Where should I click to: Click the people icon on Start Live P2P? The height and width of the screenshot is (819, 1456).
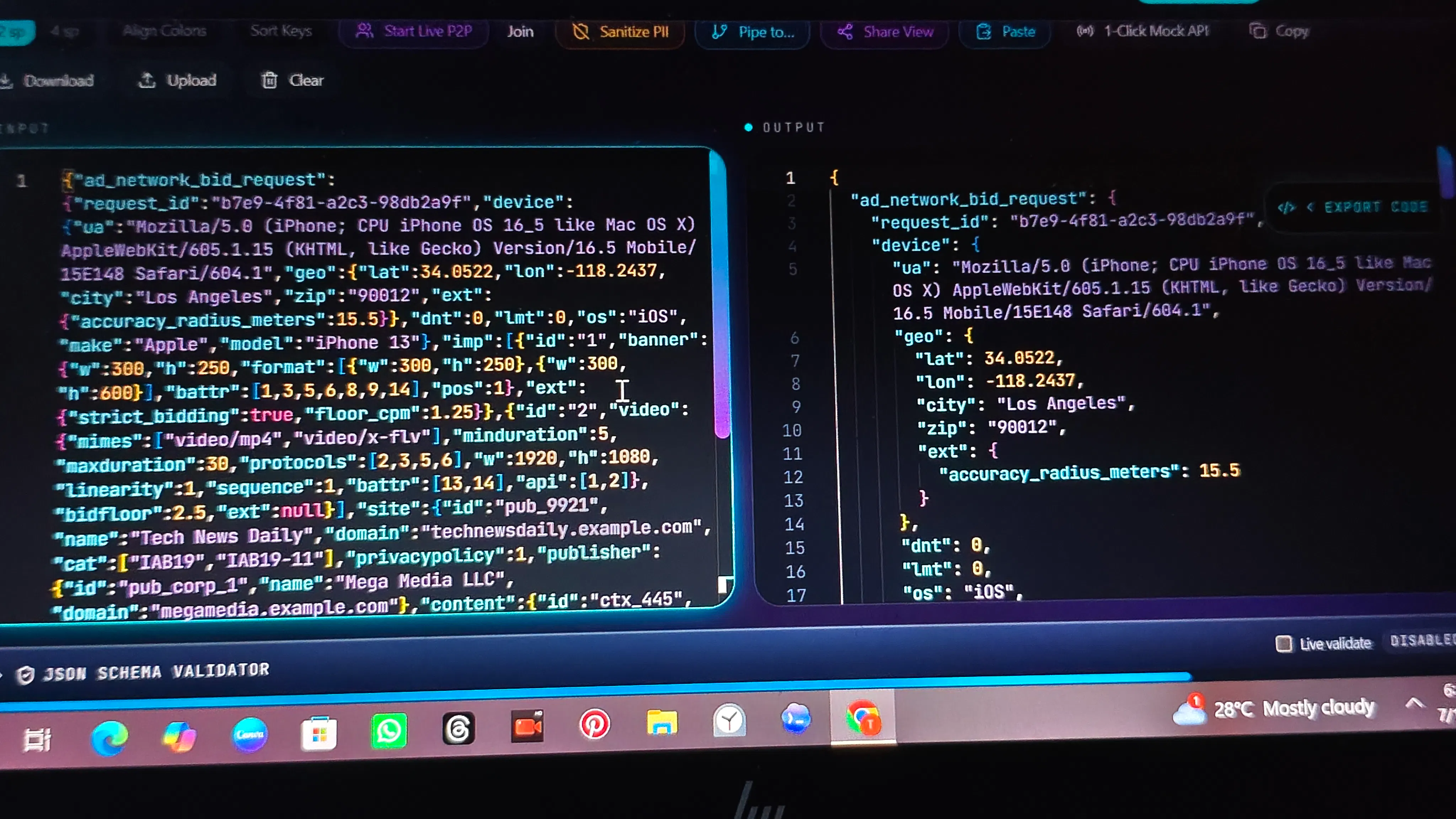pos(365,31)
